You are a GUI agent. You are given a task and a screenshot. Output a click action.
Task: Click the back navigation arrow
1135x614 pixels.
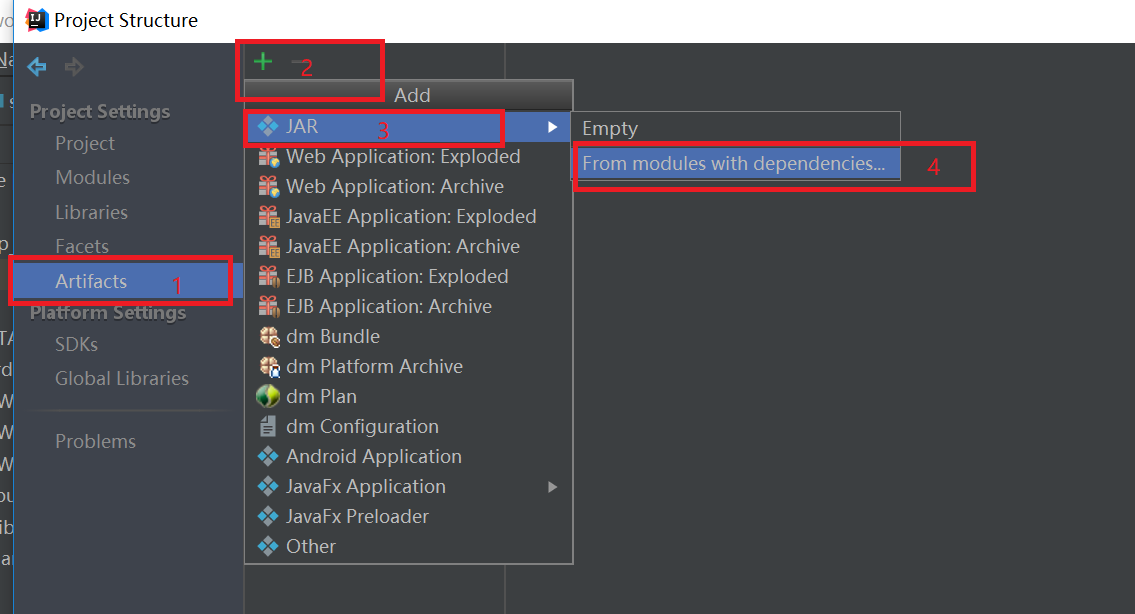pos(36,67)
